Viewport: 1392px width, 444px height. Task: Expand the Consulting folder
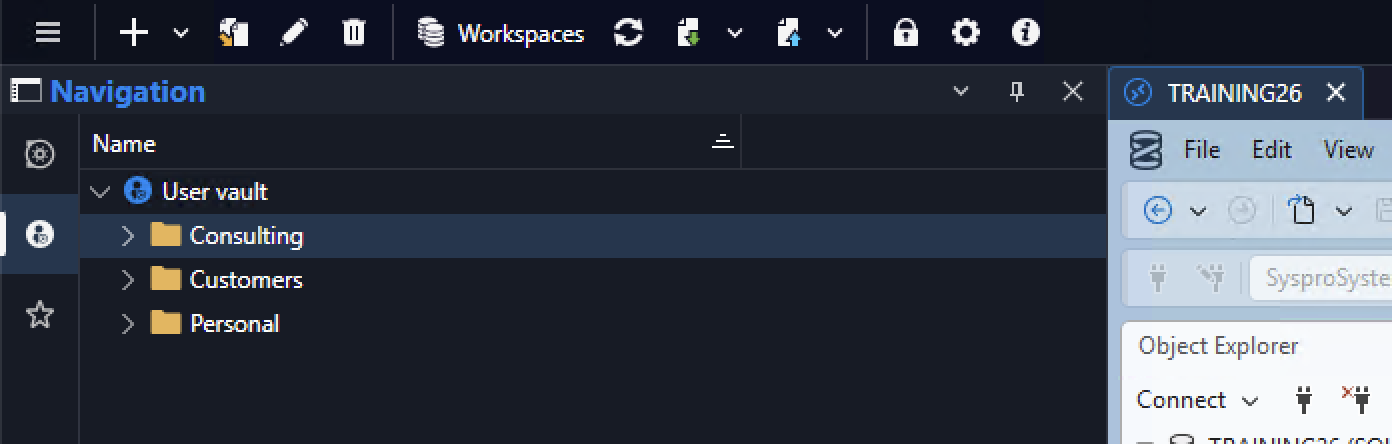(x=127, y=236)
